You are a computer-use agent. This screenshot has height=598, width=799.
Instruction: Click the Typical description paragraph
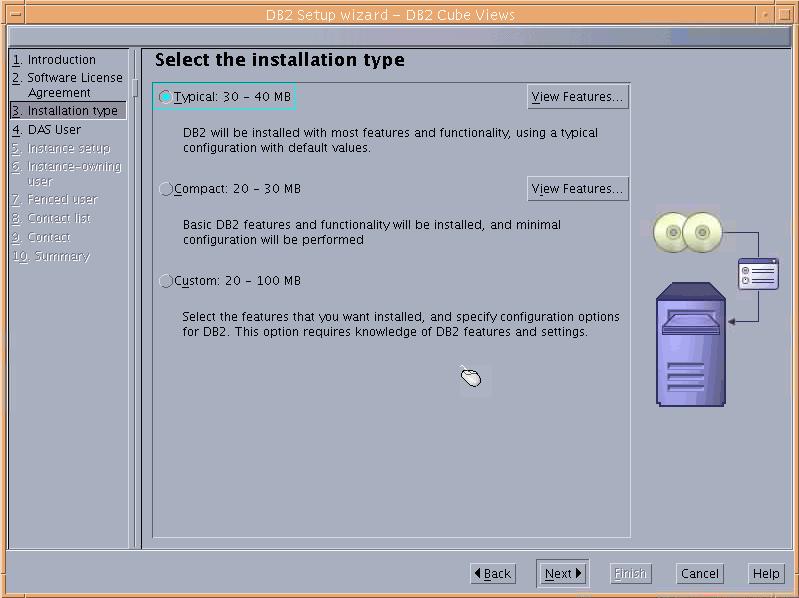390,140
